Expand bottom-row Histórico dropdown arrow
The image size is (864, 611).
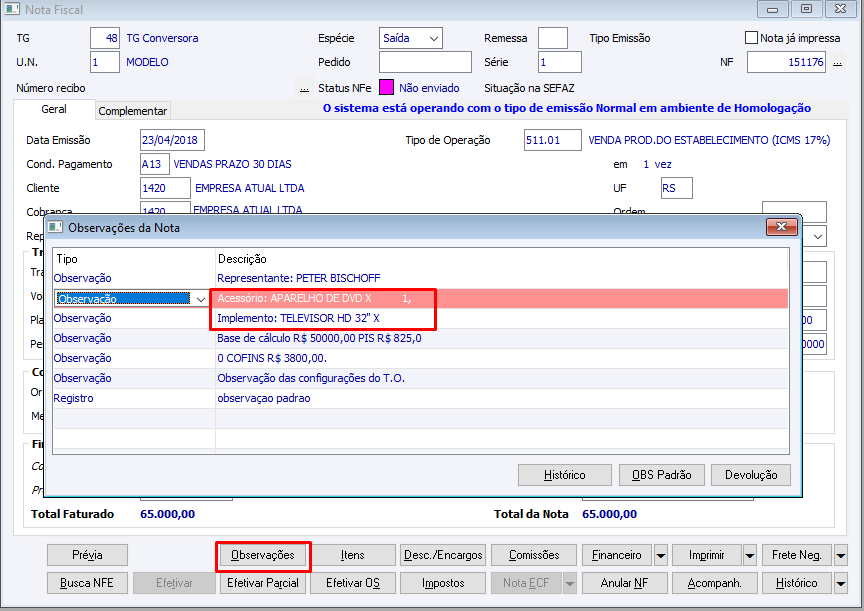(841, 583)
